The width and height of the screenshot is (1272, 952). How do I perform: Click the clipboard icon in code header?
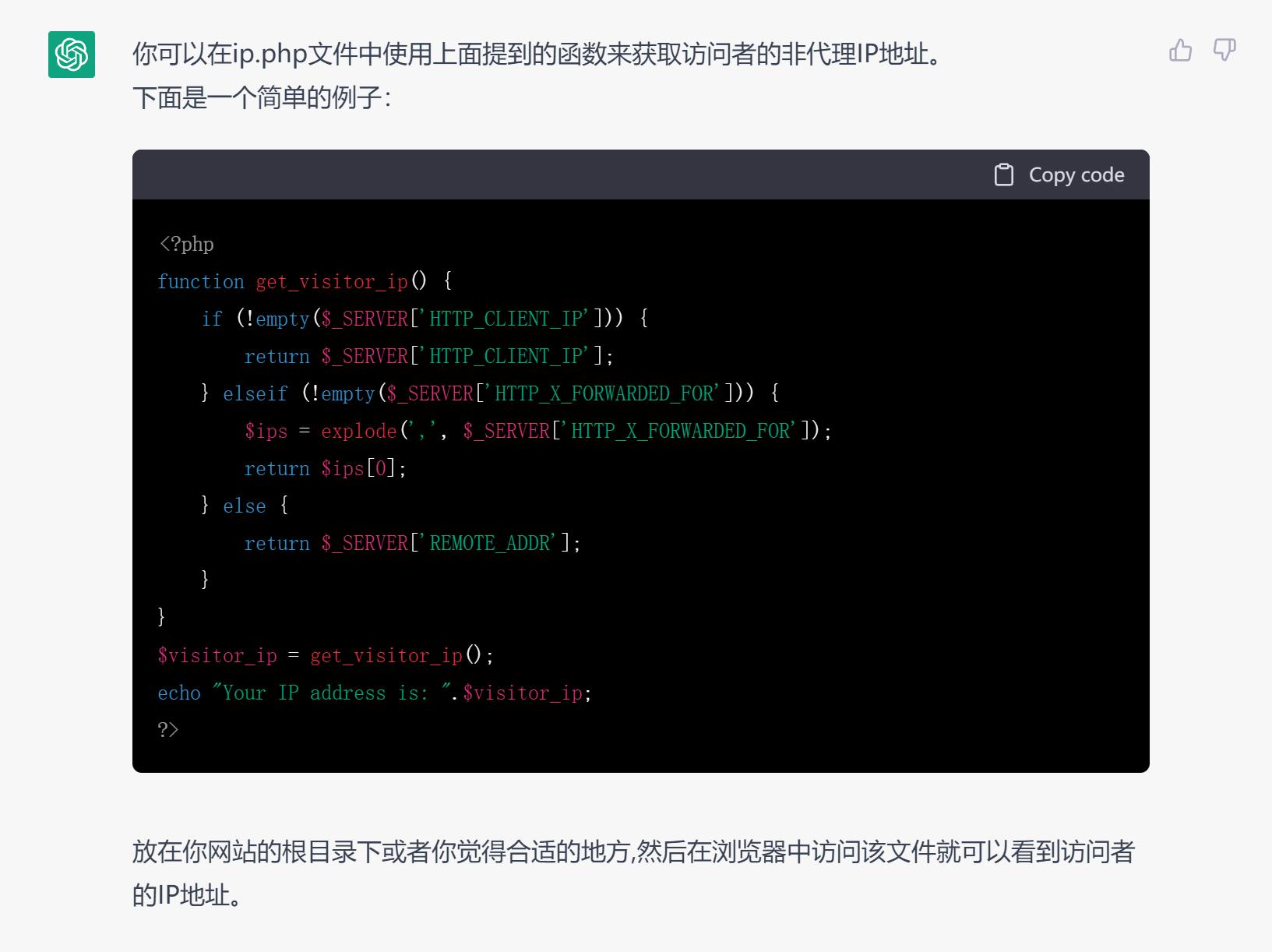(x=1004, y=175)
